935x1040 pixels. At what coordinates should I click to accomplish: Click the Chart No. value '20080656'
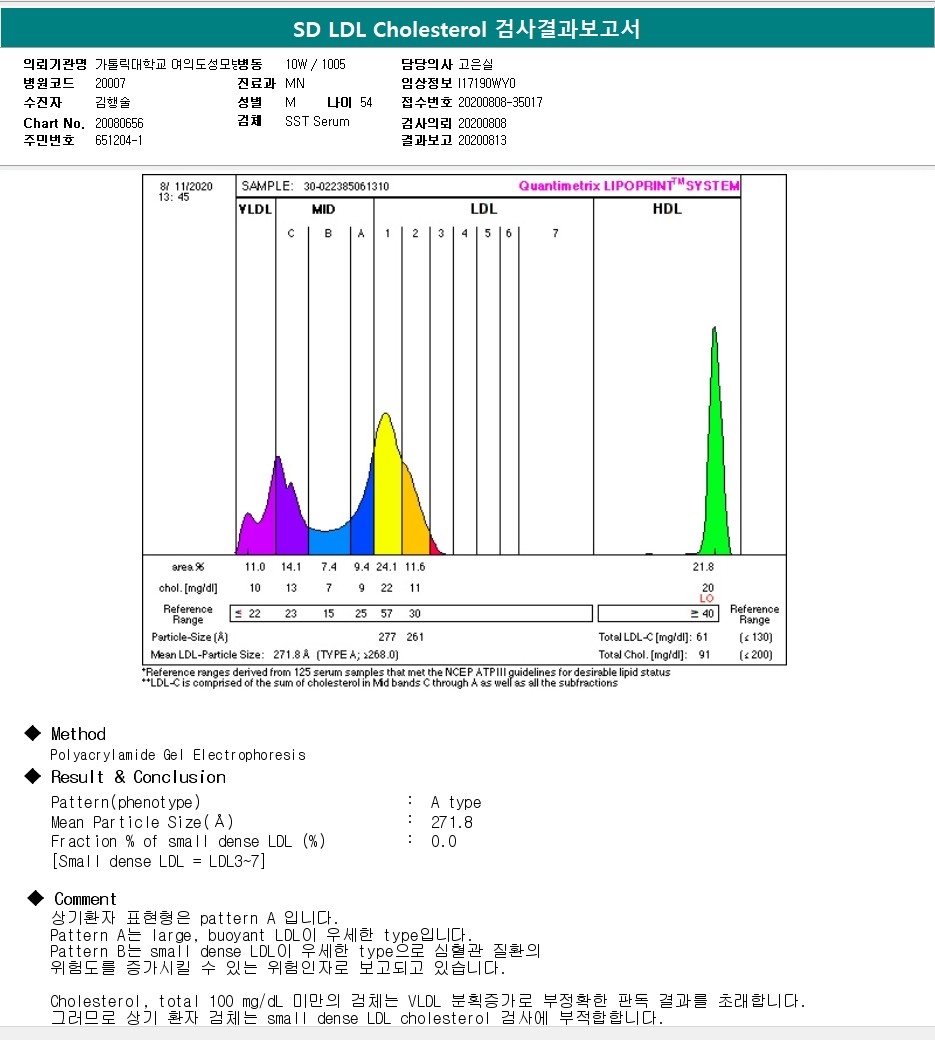(119, 123)
